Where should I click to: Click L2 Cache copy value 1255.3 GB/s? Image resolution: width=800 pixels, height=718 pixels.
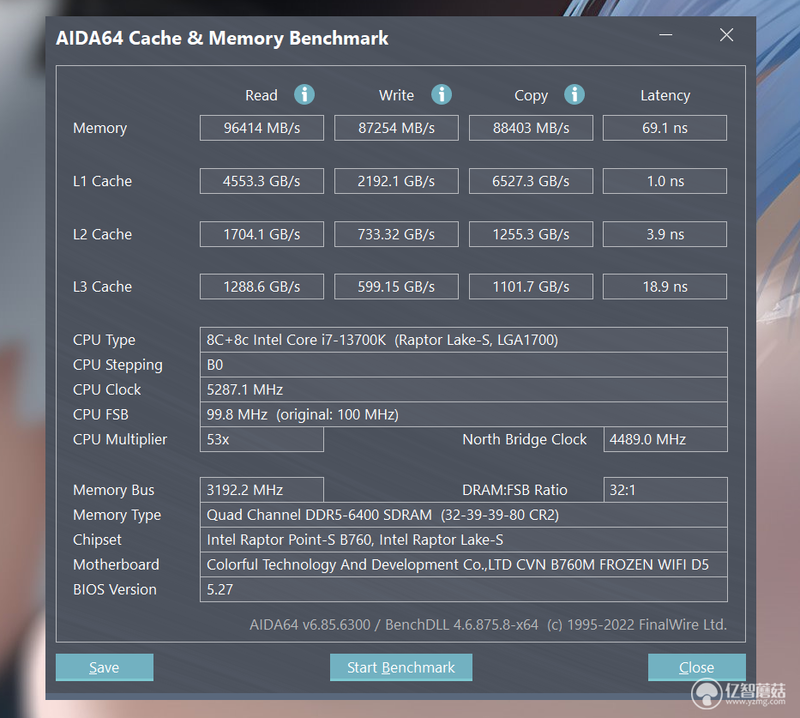pyautogui.click(x=531, y=234)
